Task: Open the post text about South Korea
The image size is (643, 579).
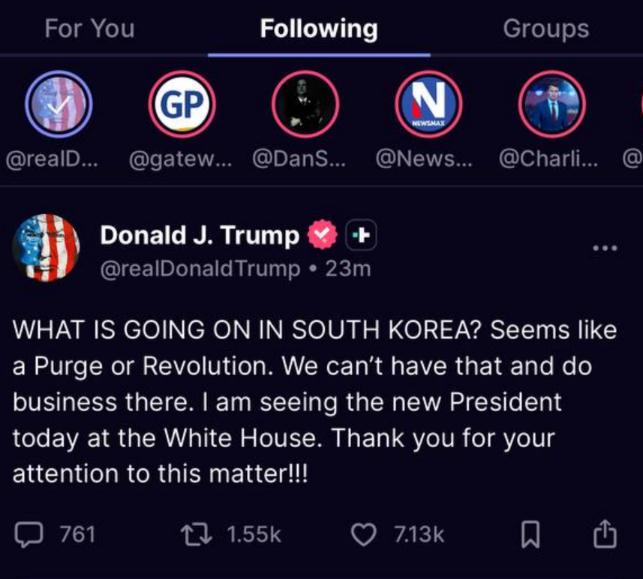Action: [x=315, y=402]
